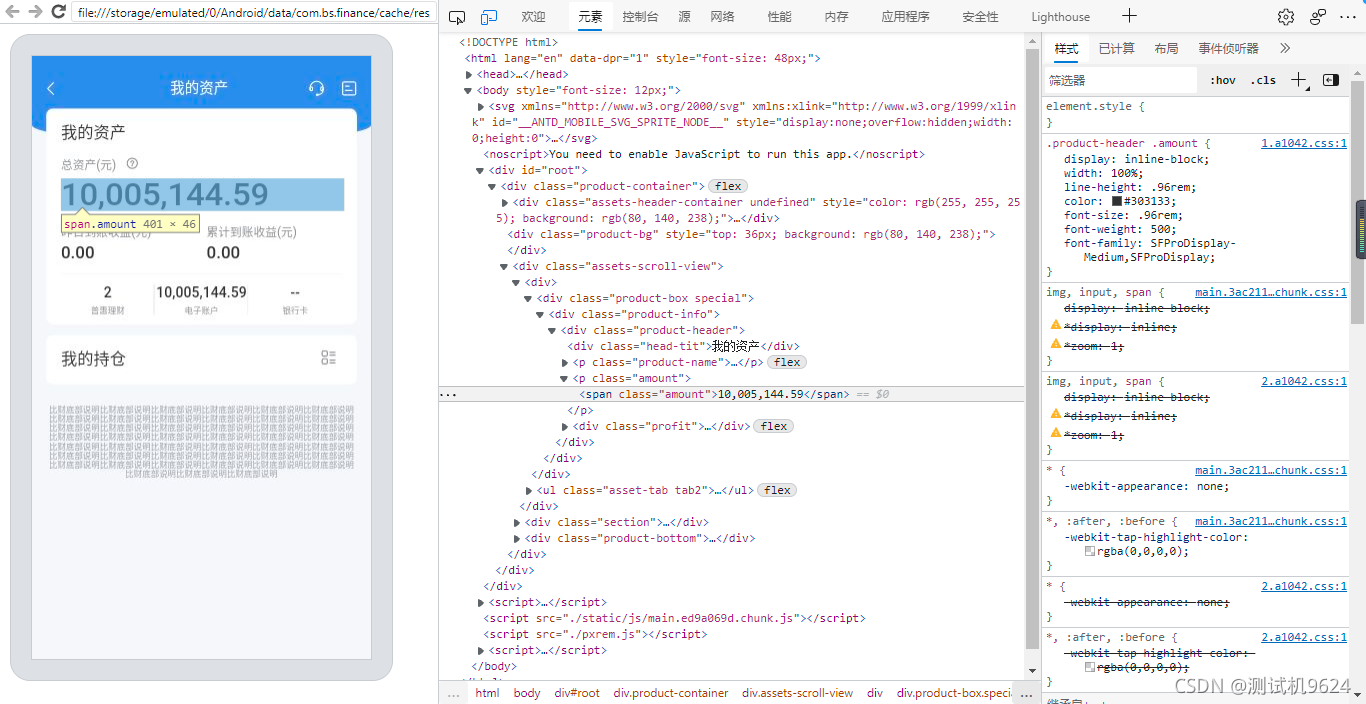Reload the page with the refresh icon
This screenshot has width=1366, height=704.
coord(58,12)
